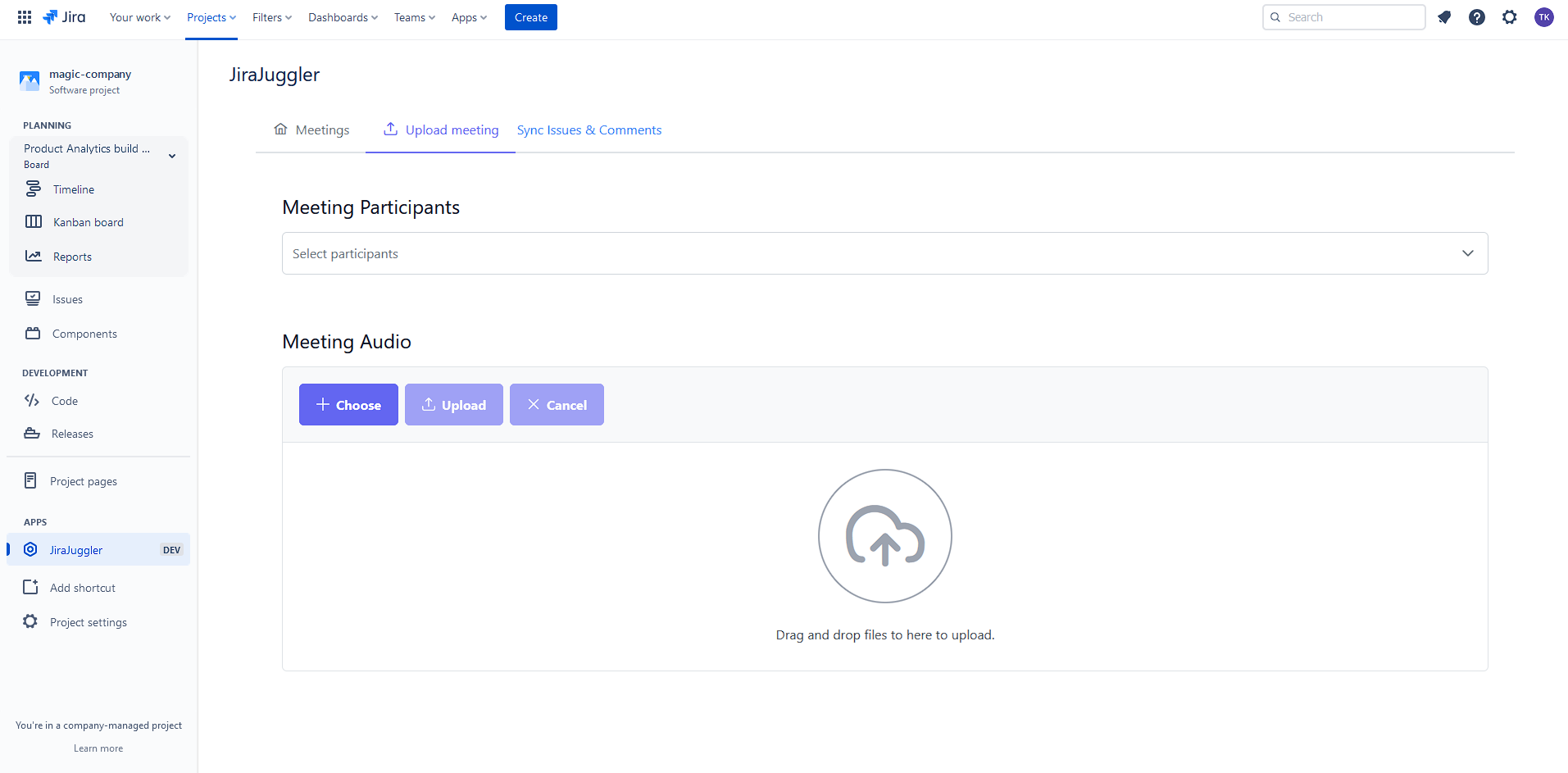
Task: Click the magic-company project name
Action: point(90,74)
